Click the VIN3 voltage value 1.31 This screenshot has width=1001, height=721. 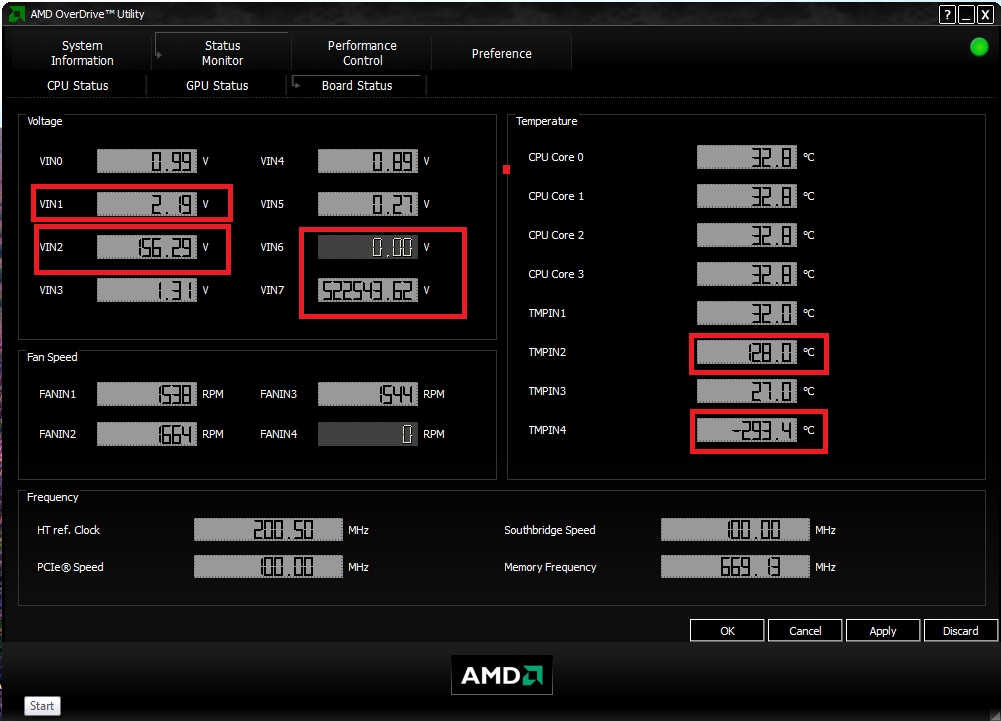(147, 290)
